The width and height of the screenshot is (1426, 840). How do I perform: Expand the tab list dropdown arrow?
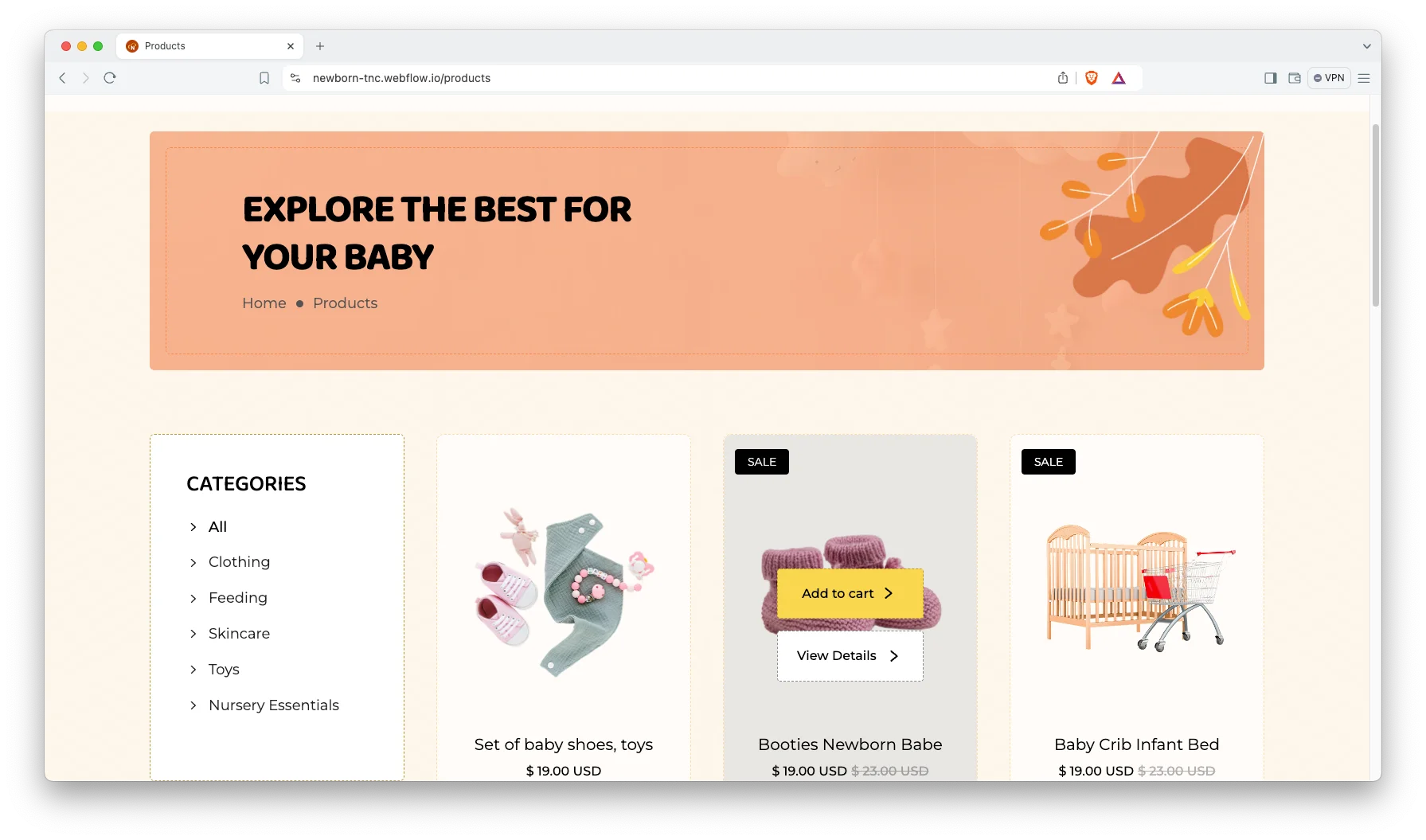tap(1367, 46)
